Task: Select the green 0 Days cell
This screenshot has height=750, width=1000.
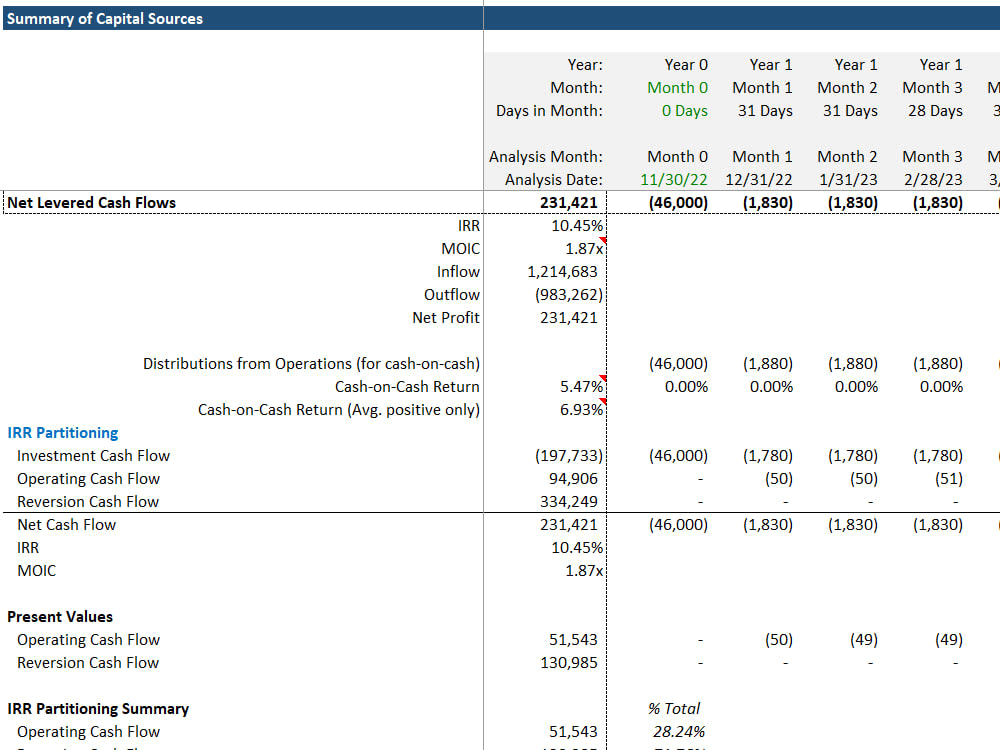Action: pos(684,110)
